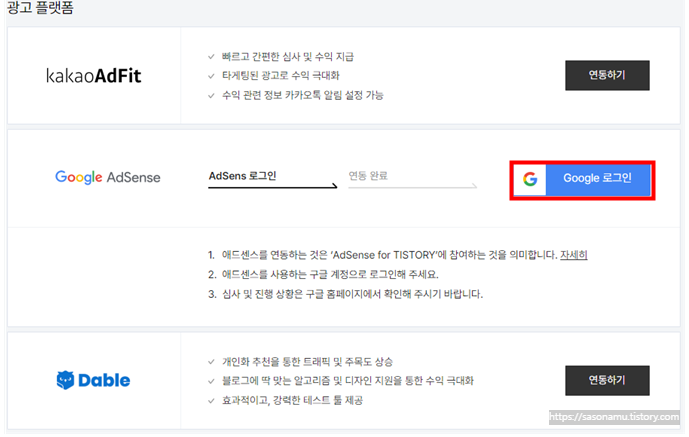
Task: Click text 심사 및 진행 상황은 구글 홈페이지에서
Action: 302,294
